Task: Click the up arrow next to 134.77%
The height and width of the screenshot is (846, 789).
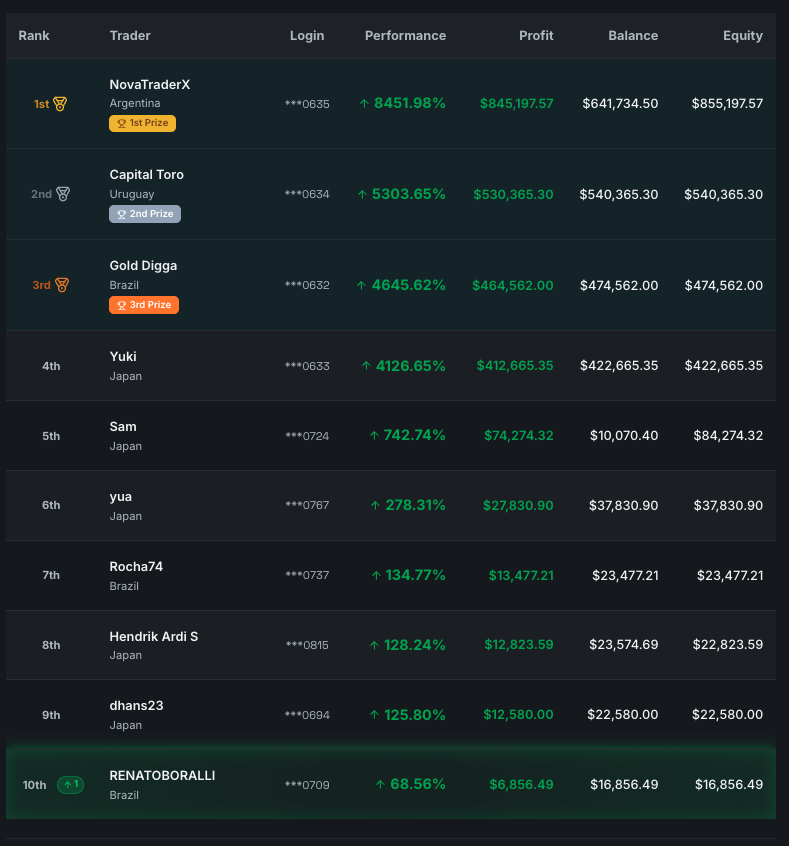Action: 376,576
